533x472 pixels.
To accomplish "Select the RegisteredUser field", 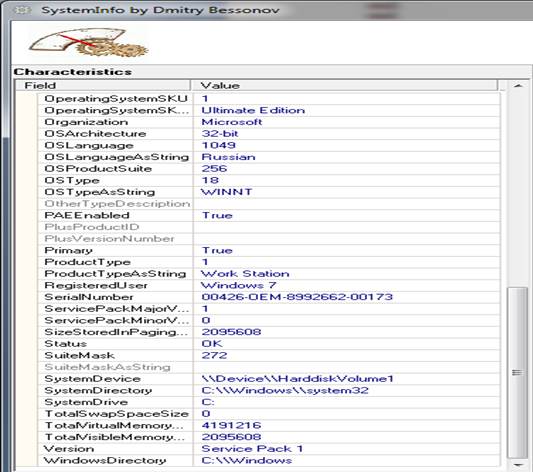I will coord(96,285).
